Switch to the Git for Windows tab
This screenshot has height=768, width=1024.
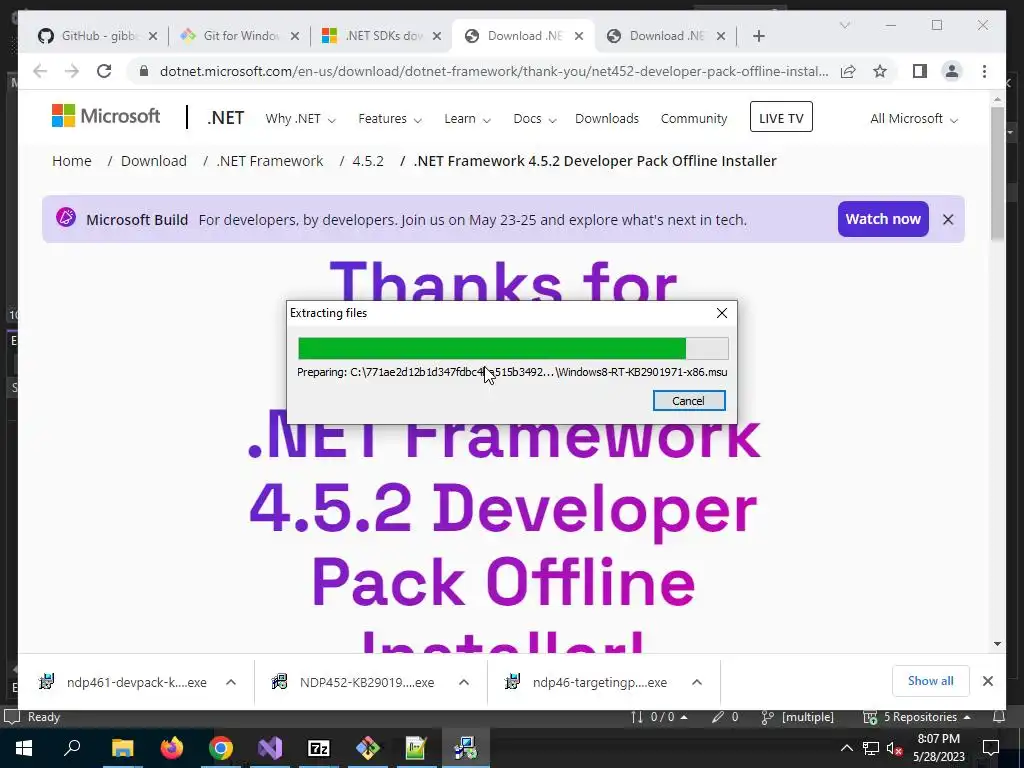240,36
